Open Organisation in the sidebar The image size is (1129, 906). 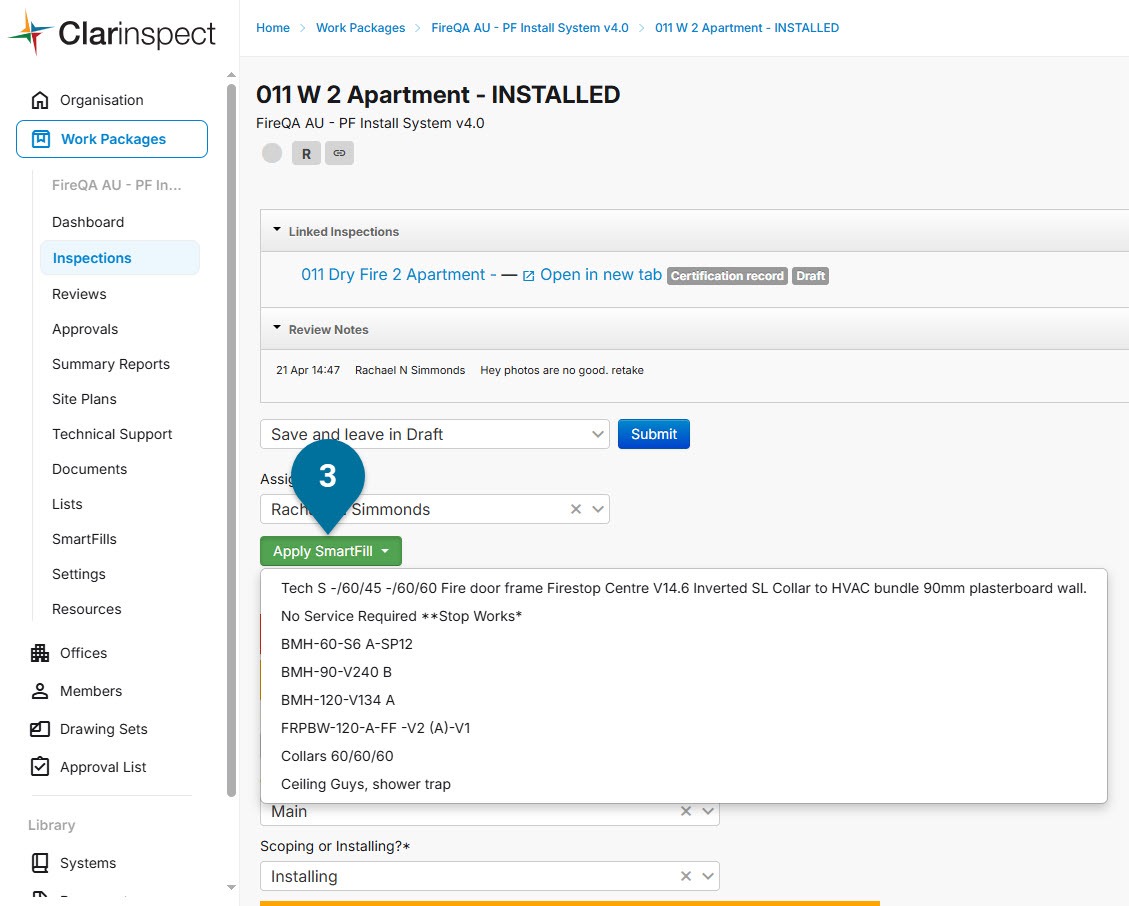click(x=102, y=100)
